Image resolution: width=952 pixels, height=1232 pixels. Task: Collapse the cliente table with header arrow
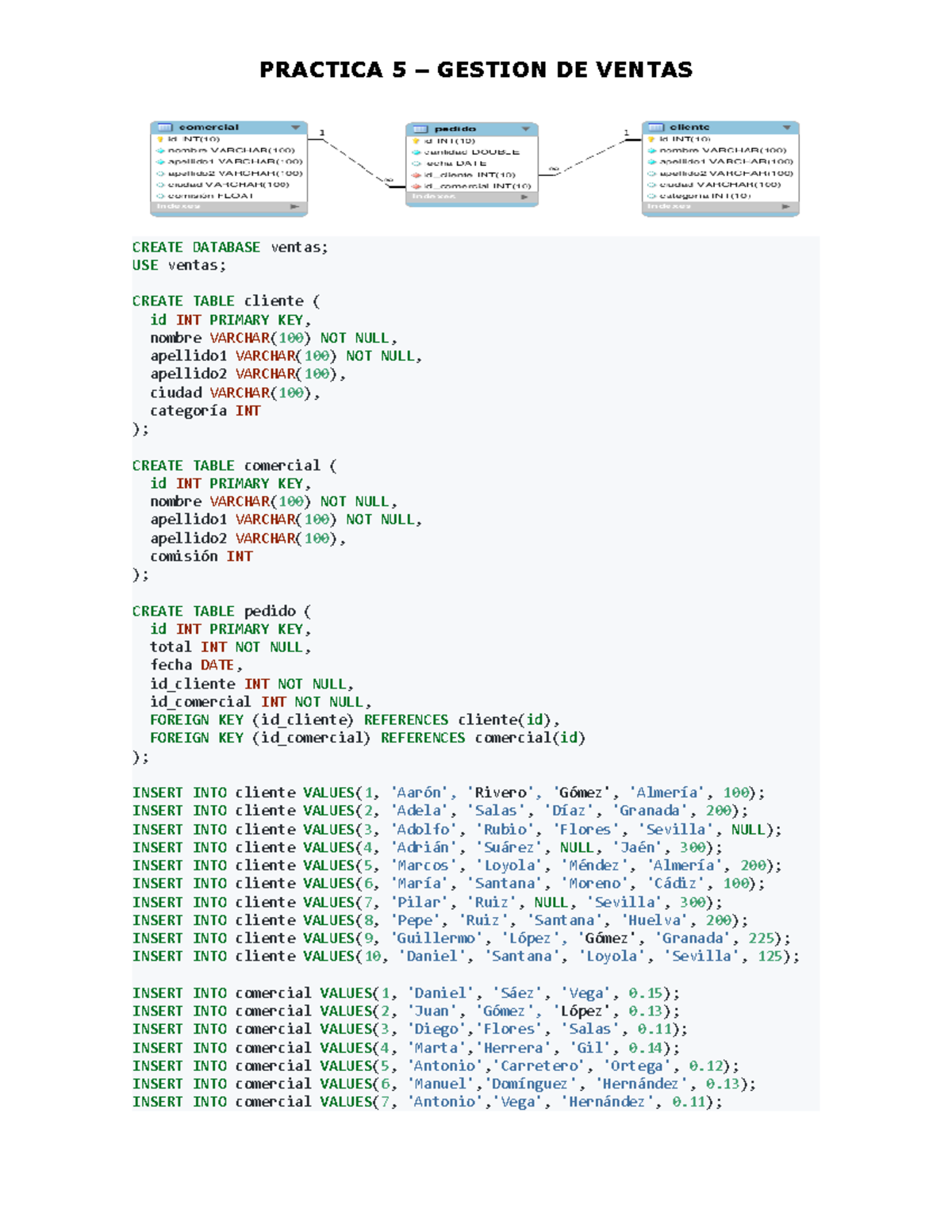[786, 127]
